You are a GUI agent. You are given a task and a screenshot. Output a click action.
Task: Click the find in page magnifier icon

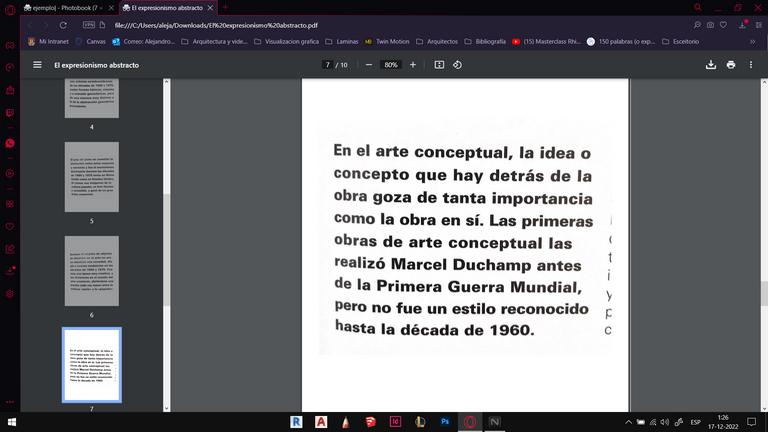[697, 25]
